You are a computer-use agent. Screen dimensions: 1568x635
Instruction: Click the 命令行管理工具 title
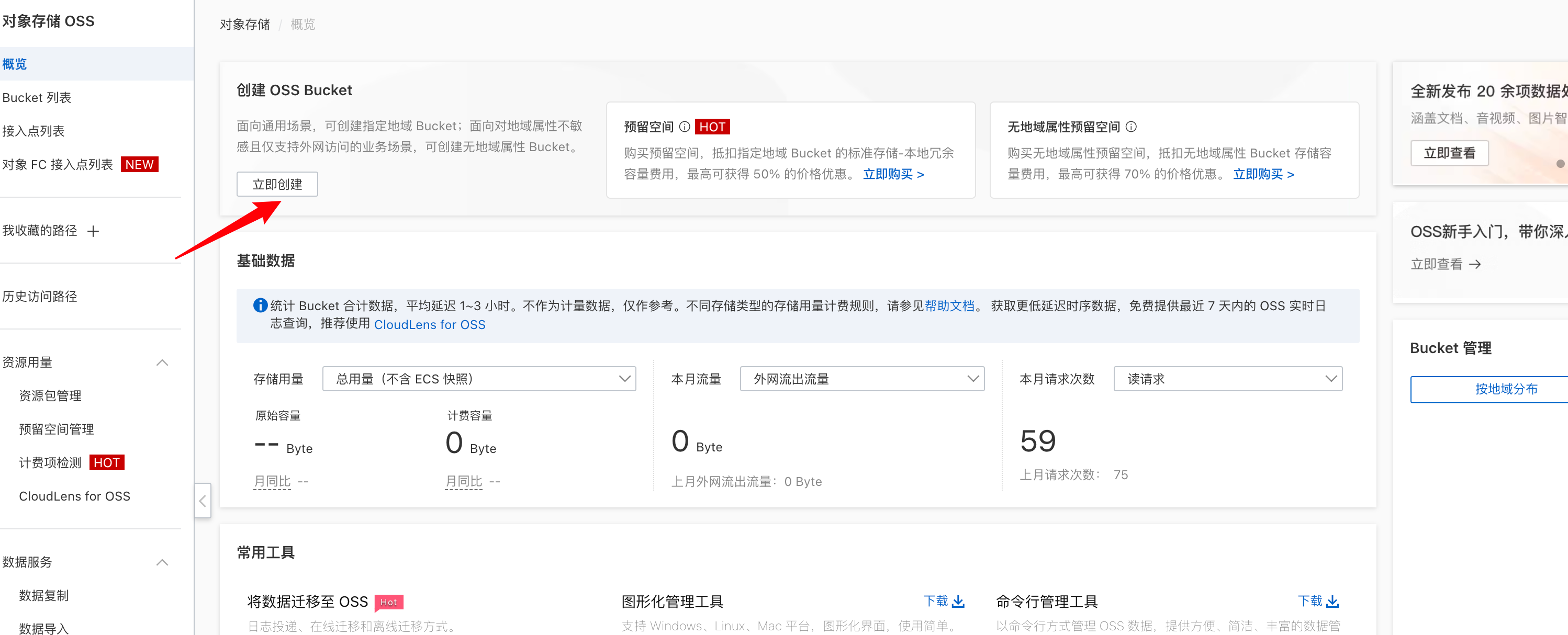click(1046, 601)
